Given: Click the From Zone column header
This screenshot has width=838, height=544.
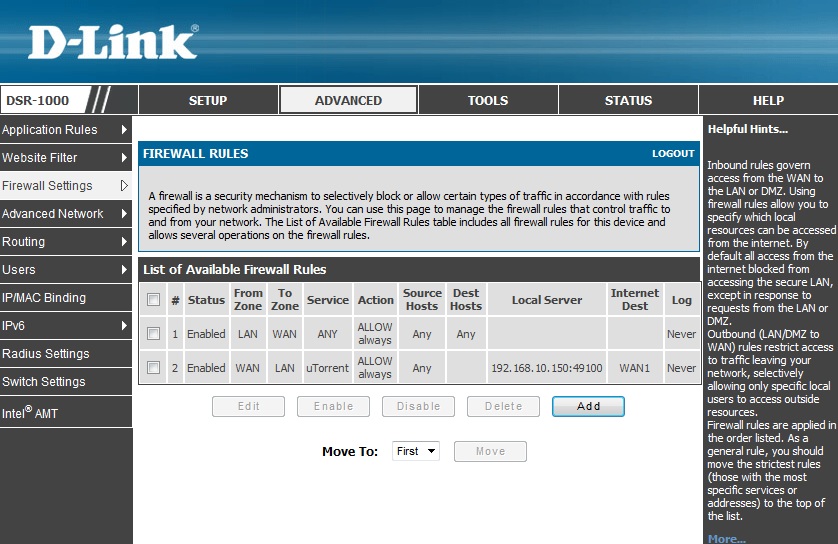Looking at the screenshot, I should pyautogui.click(x=248, y=299).
